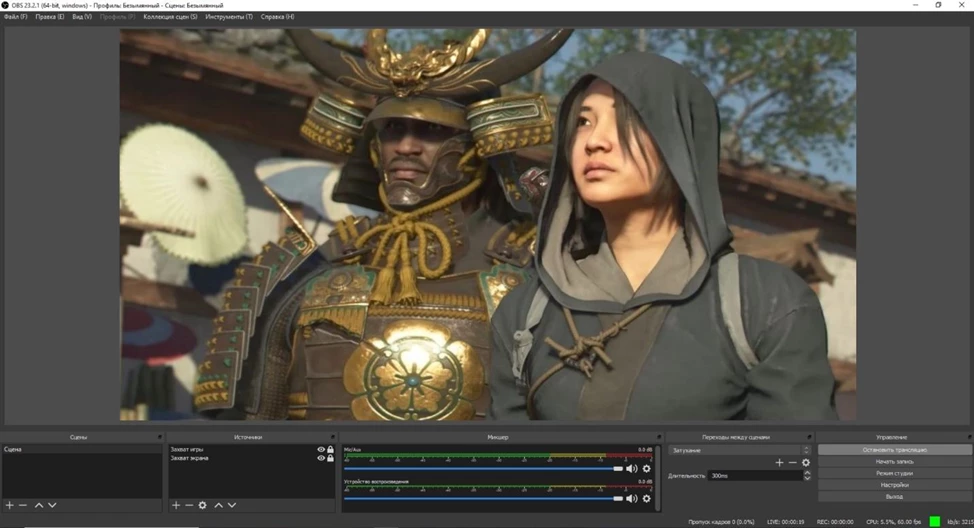Add a new scene transition
The height and width of the screenshot is (528, 974).
click(x=779, y=462)
